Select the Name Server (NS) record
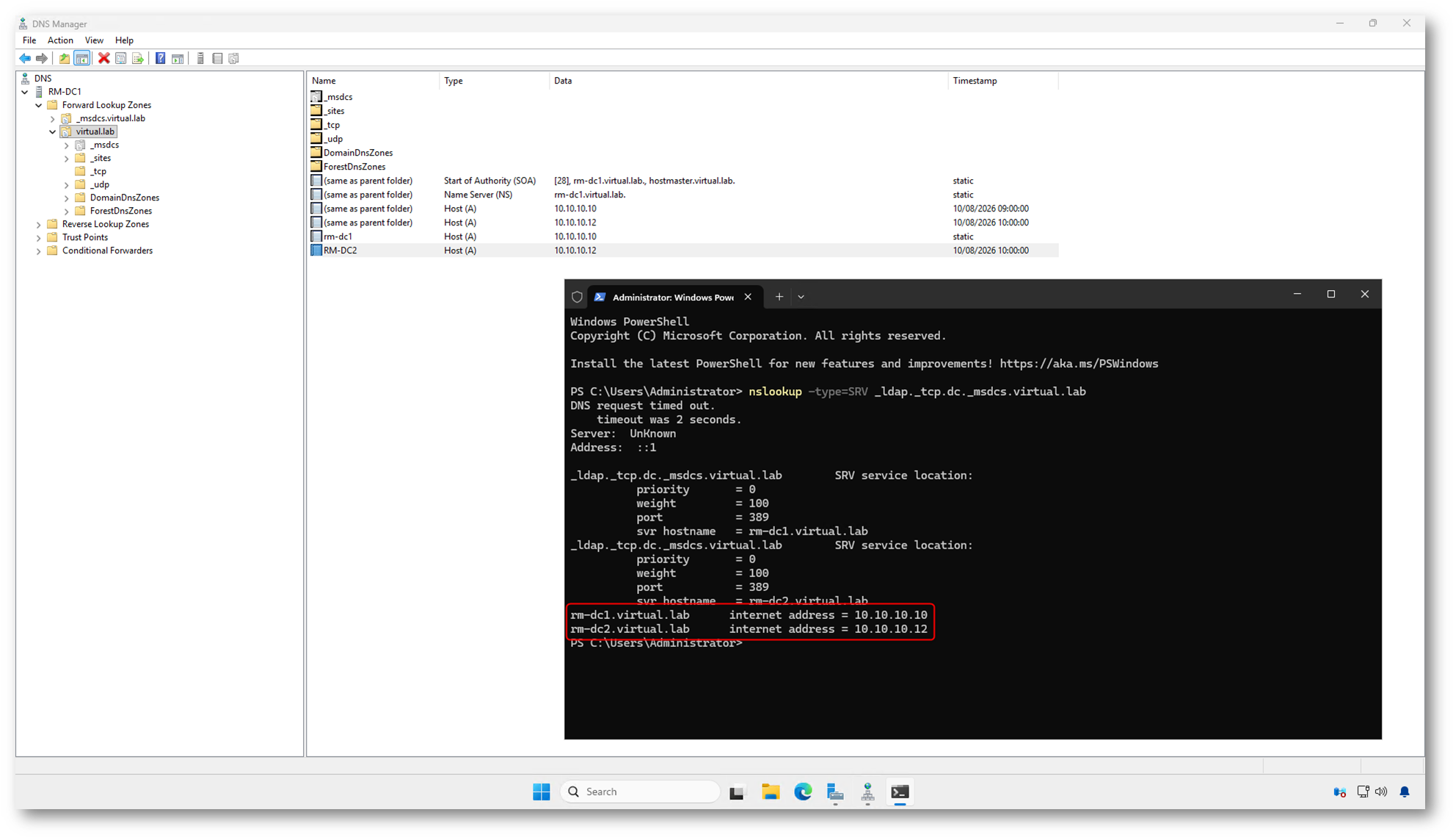Image resolution: width=1456 pixels, height=840 pixels. 683,195
